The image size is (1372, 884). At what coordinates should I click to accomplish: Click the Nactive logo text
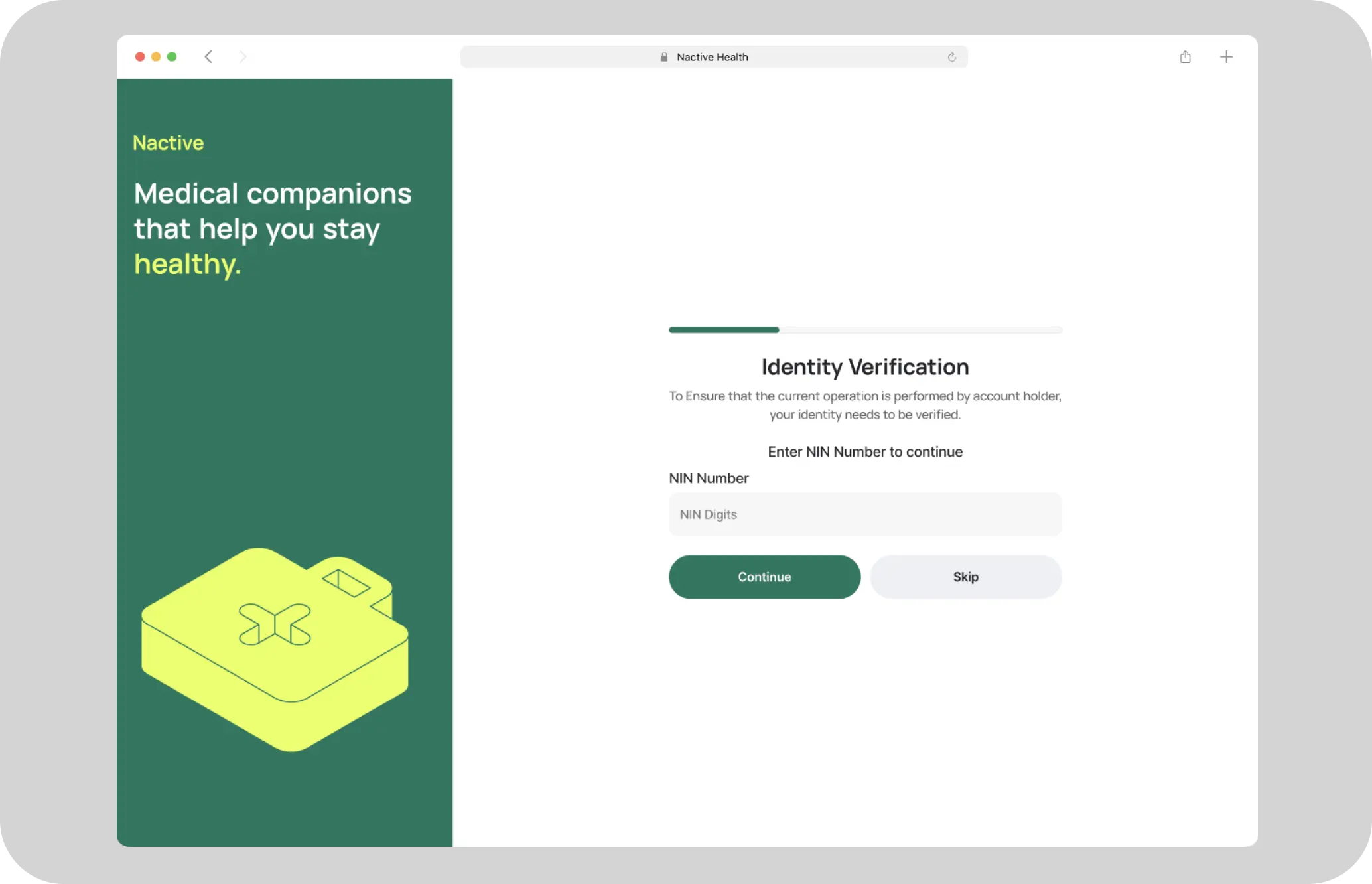pos(168,143)
